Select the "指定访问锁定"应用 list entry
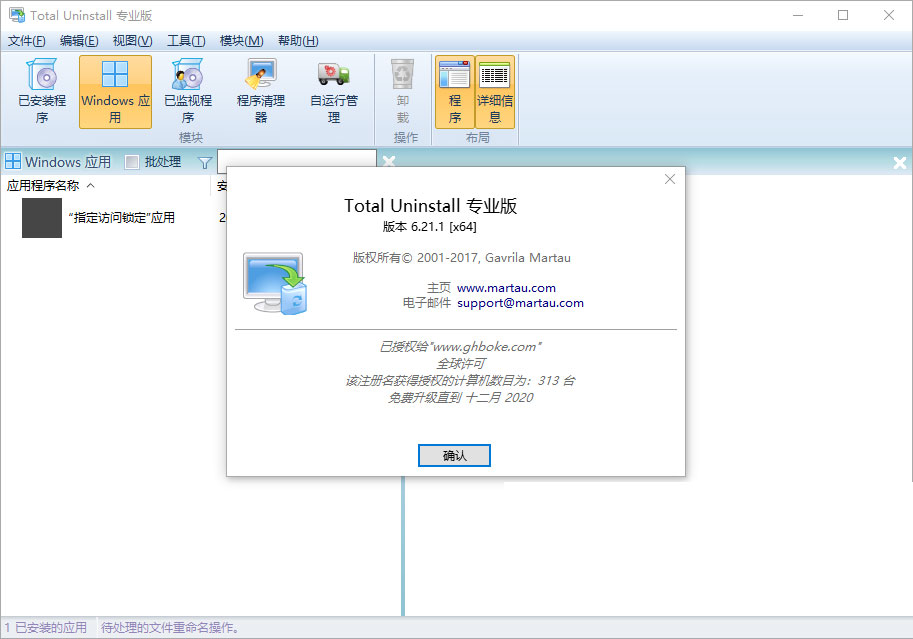The width and height of the screenshot is (913, 639). point(121,217)
